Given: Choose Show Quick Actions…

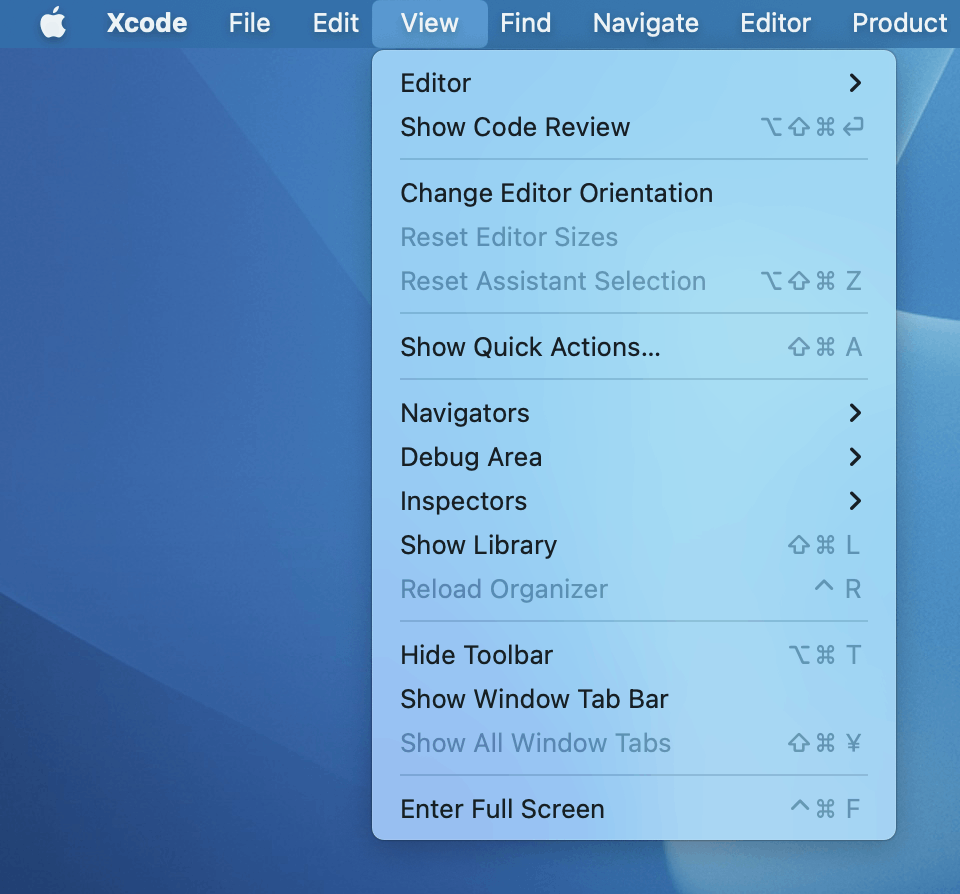Looking at the screenshot, I should [x=634, y=347].
